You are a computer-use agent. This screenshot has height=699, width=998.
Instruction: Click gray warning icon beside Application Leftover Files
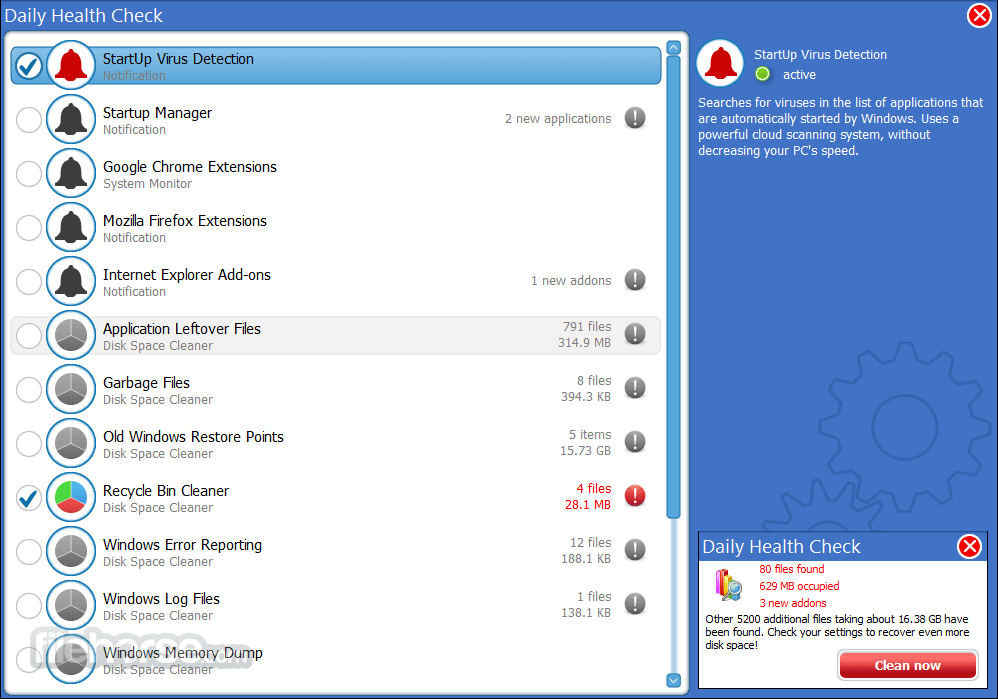(x=635, y=334)
